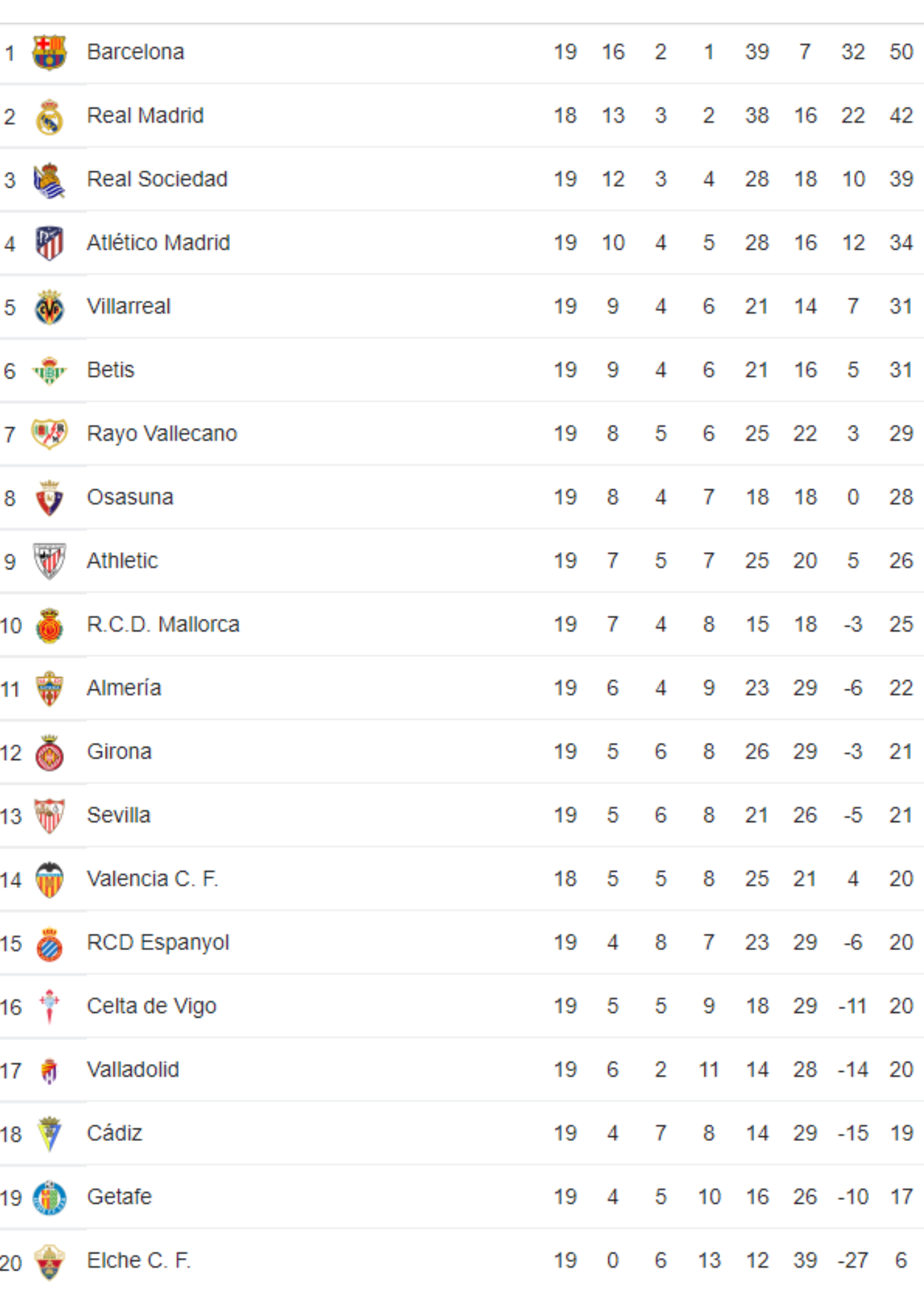Select the Girona team name

tap(120, 752)
